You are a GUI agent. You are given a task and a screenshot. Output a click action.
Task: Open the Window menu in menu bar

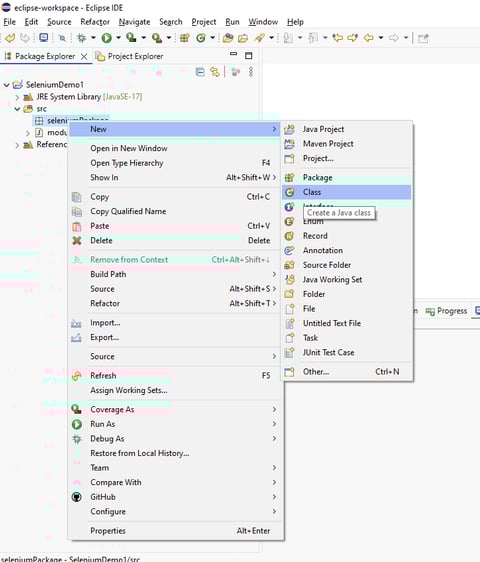coord(263,22)
